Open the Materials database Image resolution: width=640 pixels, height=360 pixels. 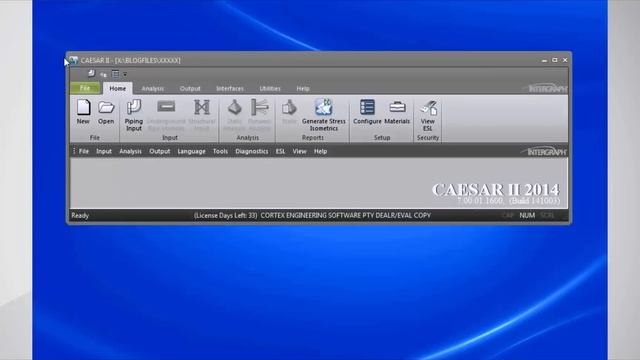coord(397,112)
